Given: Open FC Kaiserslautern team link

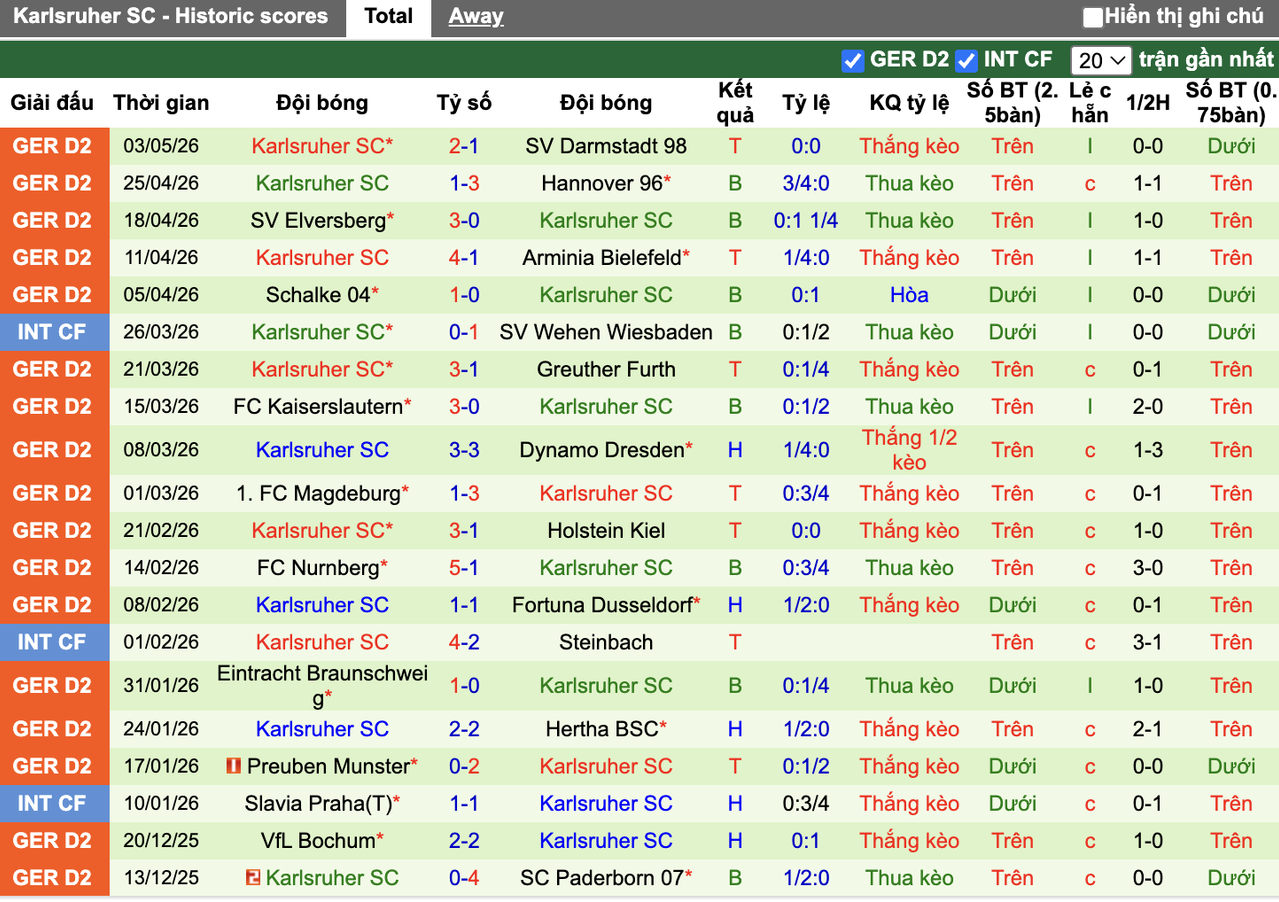Looking at the screenshot, I should point(317,406).
